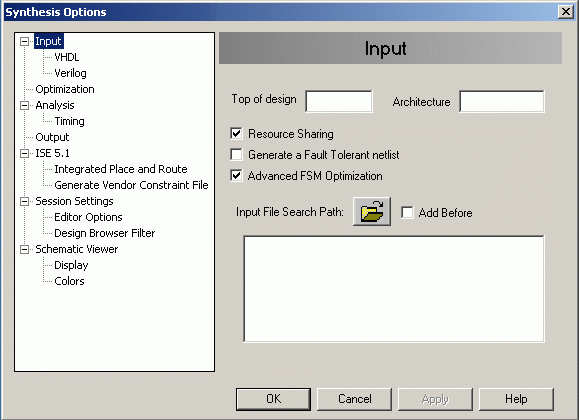The image size is (579, 420).
Task: Confirm settings with the OK button
Action: [x=273, y=399]
